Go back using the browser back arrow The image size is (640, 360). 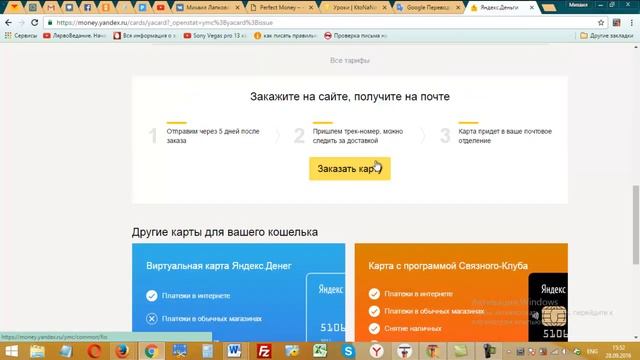tap(9, 22)
